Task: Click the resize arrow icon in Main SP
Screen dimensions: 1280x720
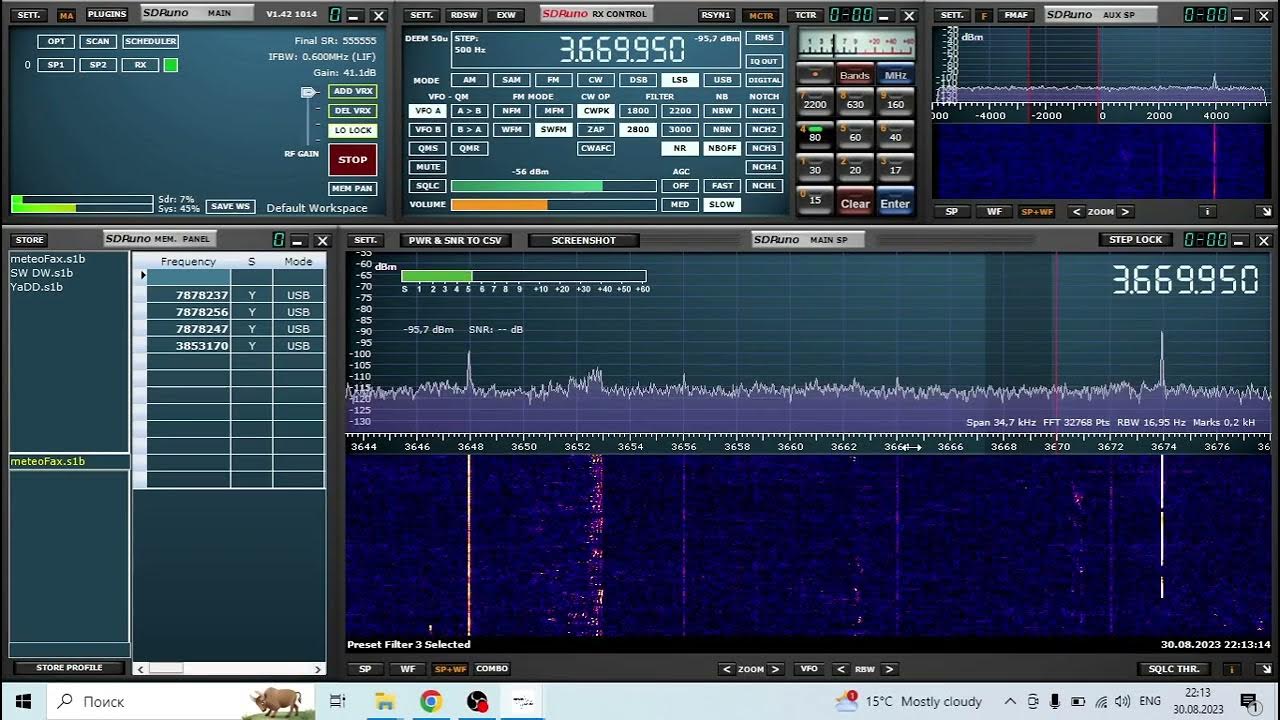Action: (x=1264, y=669)
